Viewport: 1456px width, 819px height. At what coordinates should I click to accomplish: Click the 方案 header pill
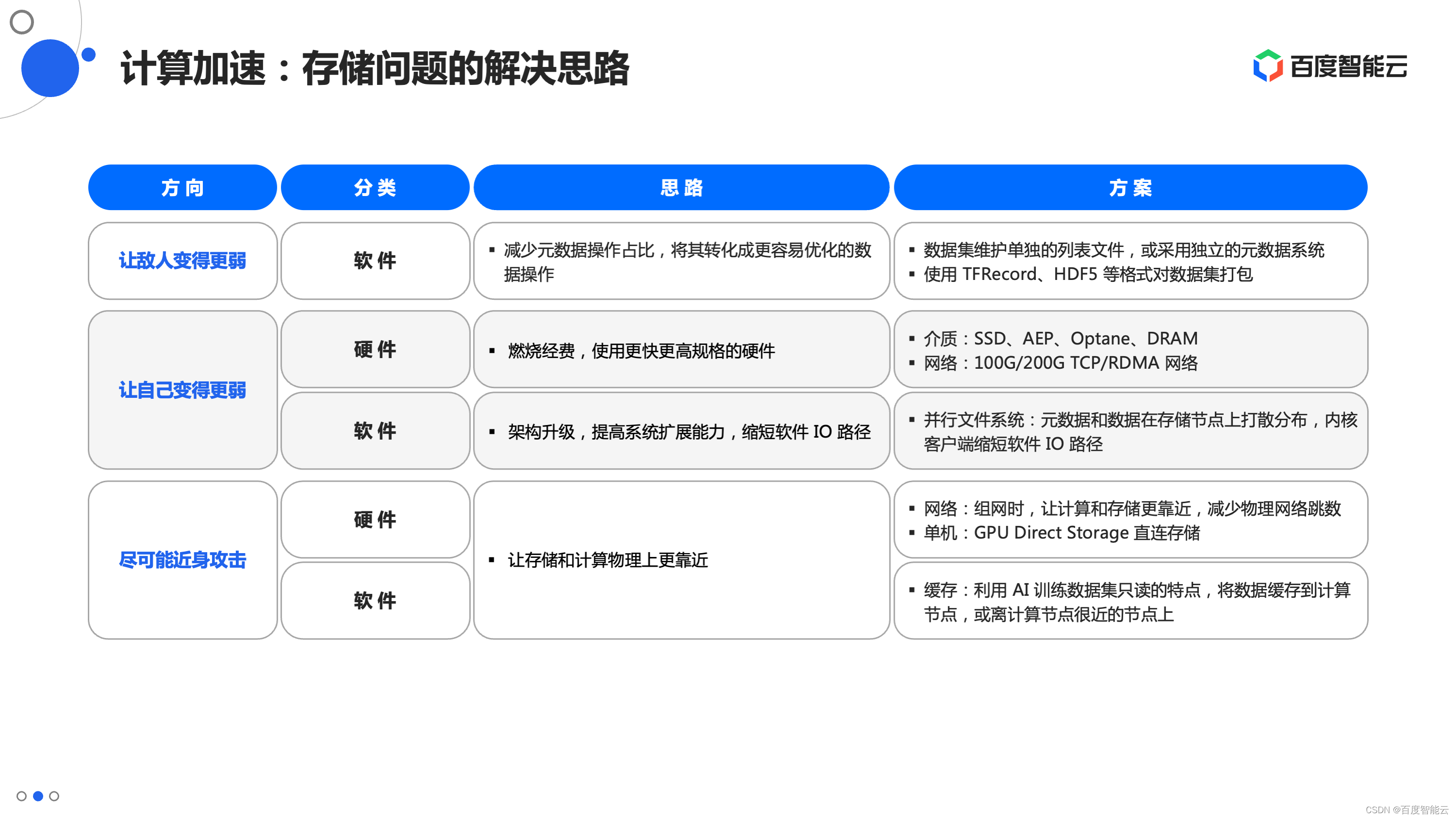pyautogui.click(x=1130, y=188)
